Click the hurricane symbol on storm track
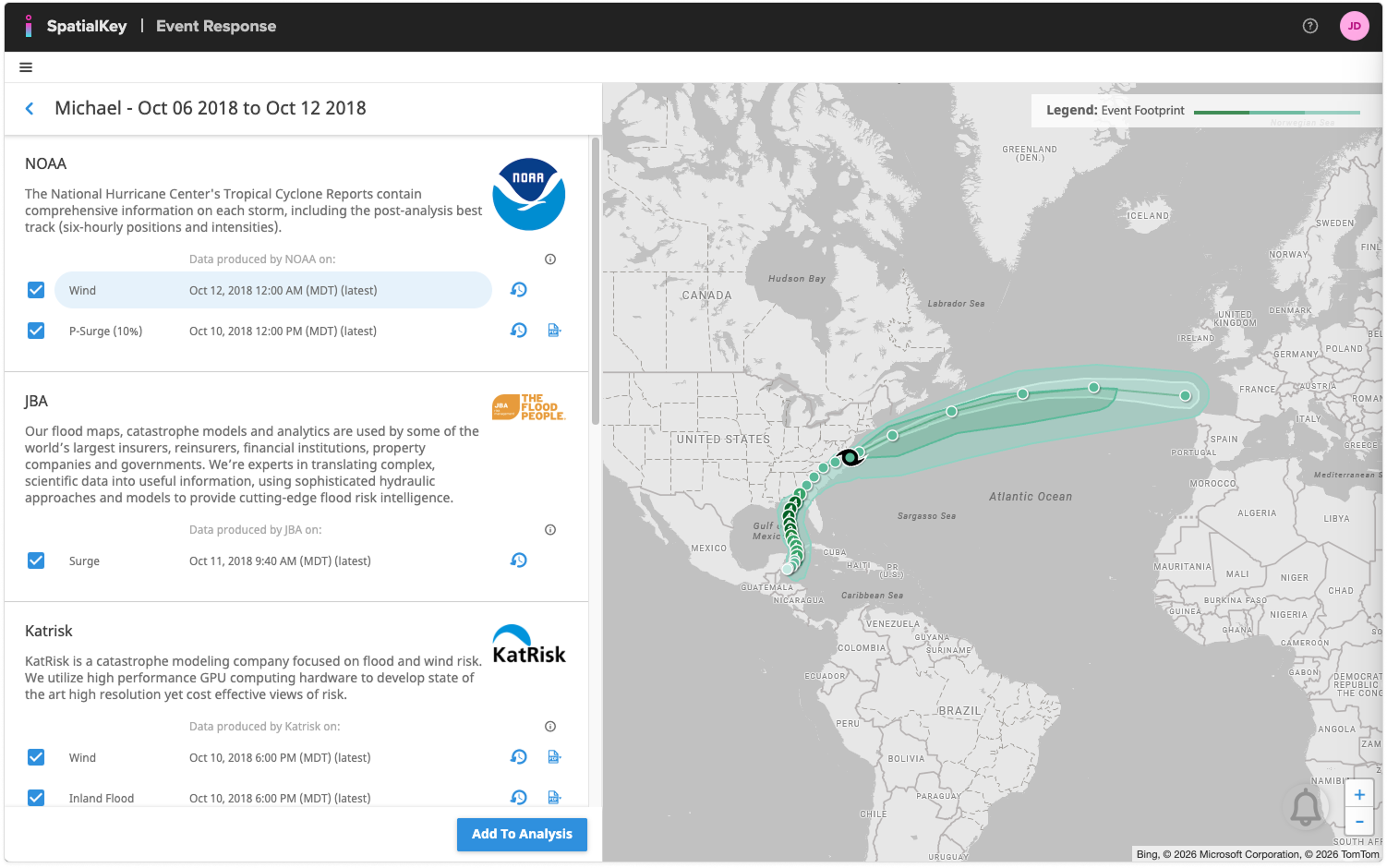 coord(850,458)
